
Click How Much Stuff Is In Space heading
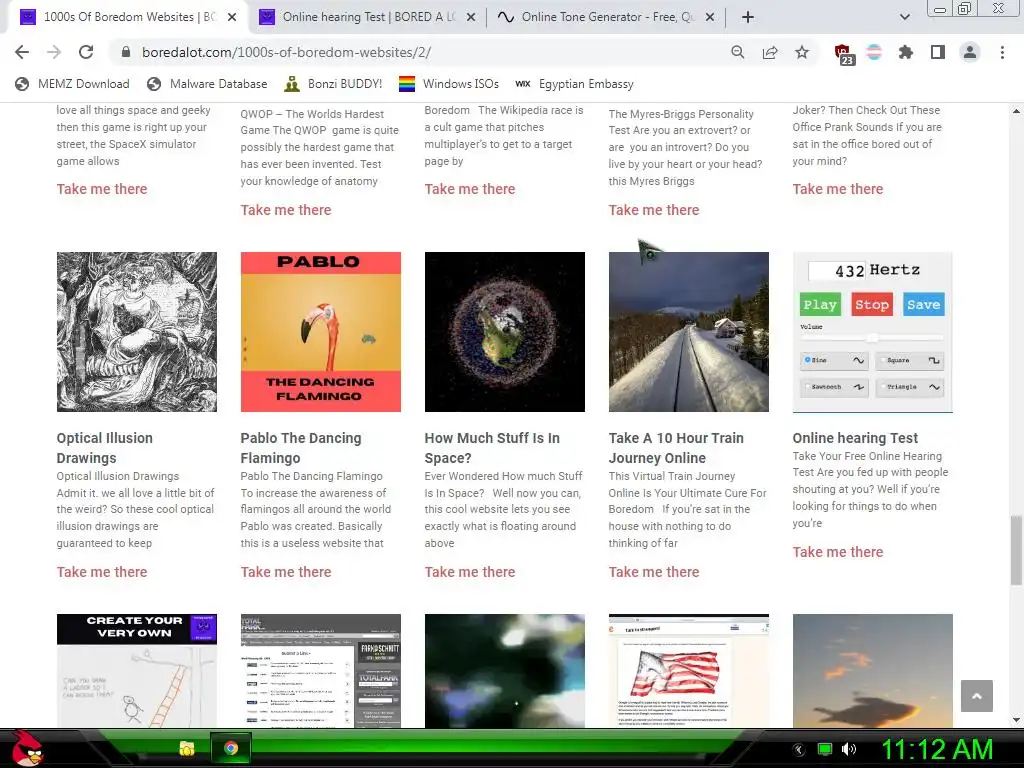492,448
